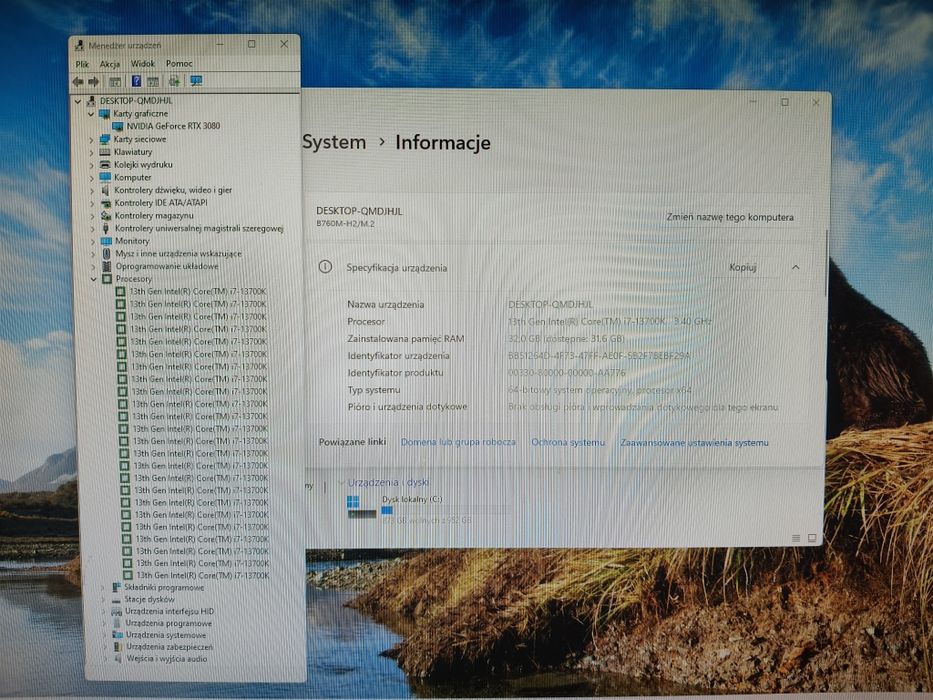The image size is (933, 700).
Task: Collapse the Procesory branch
Action: pos(93,279)
